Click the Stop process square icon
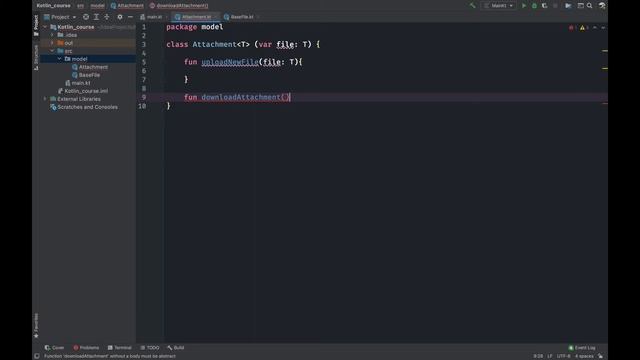The width and height of the screenshot is (640, 360). pos(555,6)
